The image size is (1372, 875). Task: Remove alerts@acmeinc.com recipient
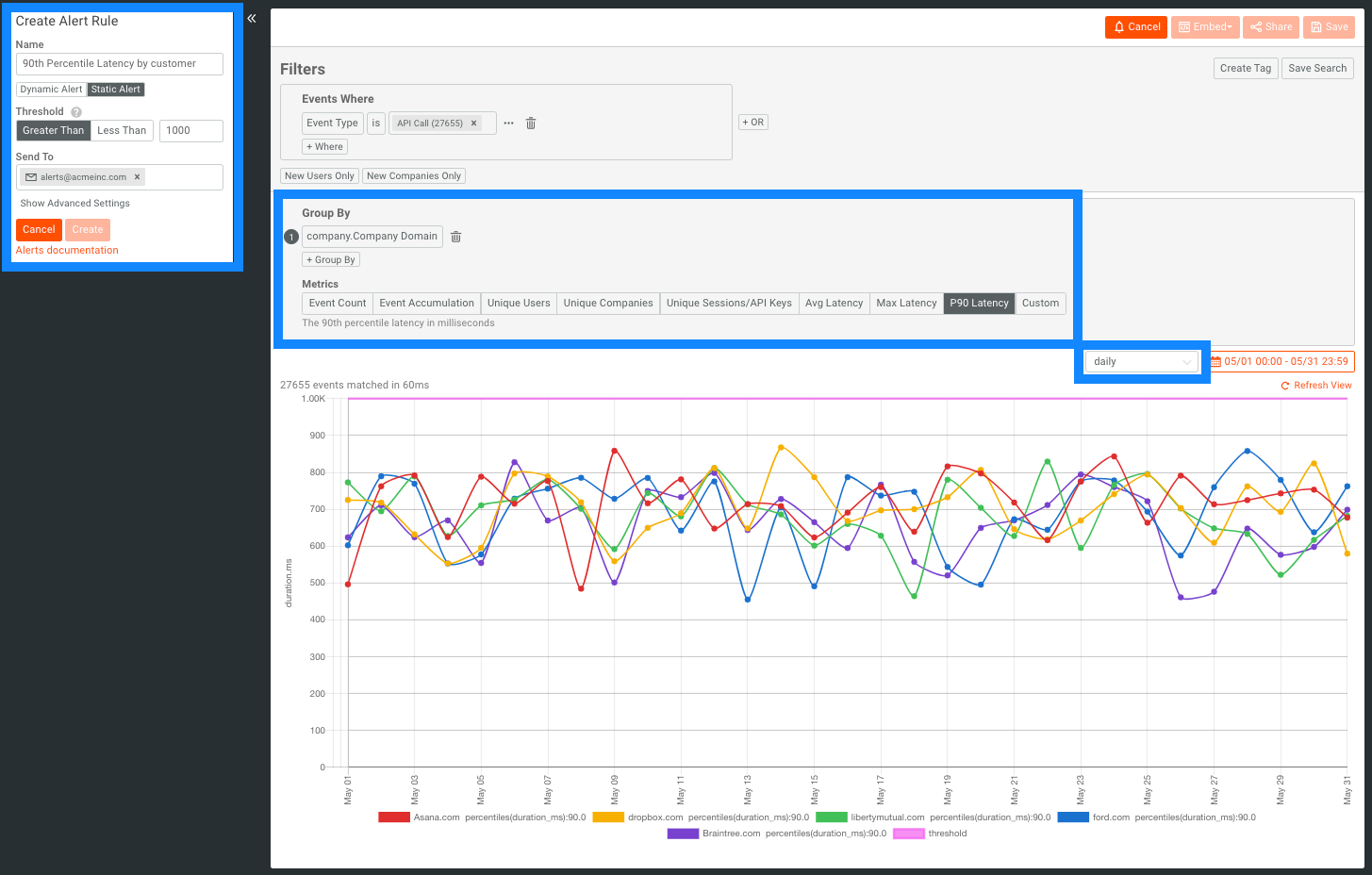tap(138, 177)
